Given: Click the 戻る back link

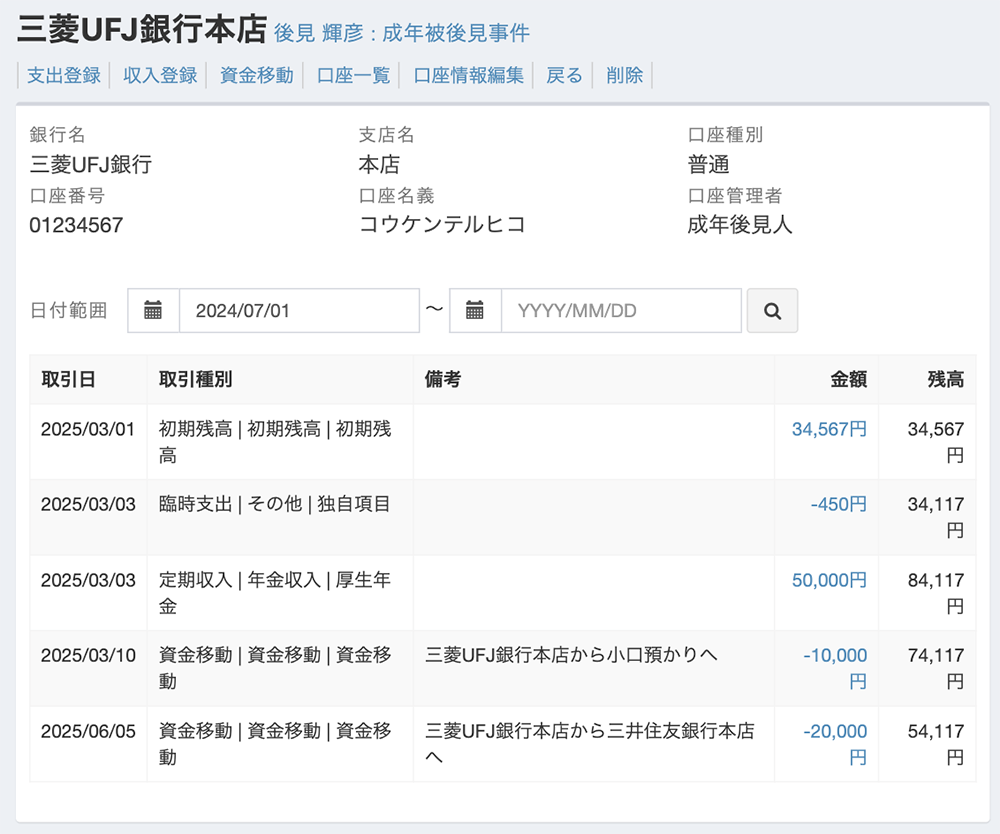Looking at the screenshot, I should click(x=564, y=75).
